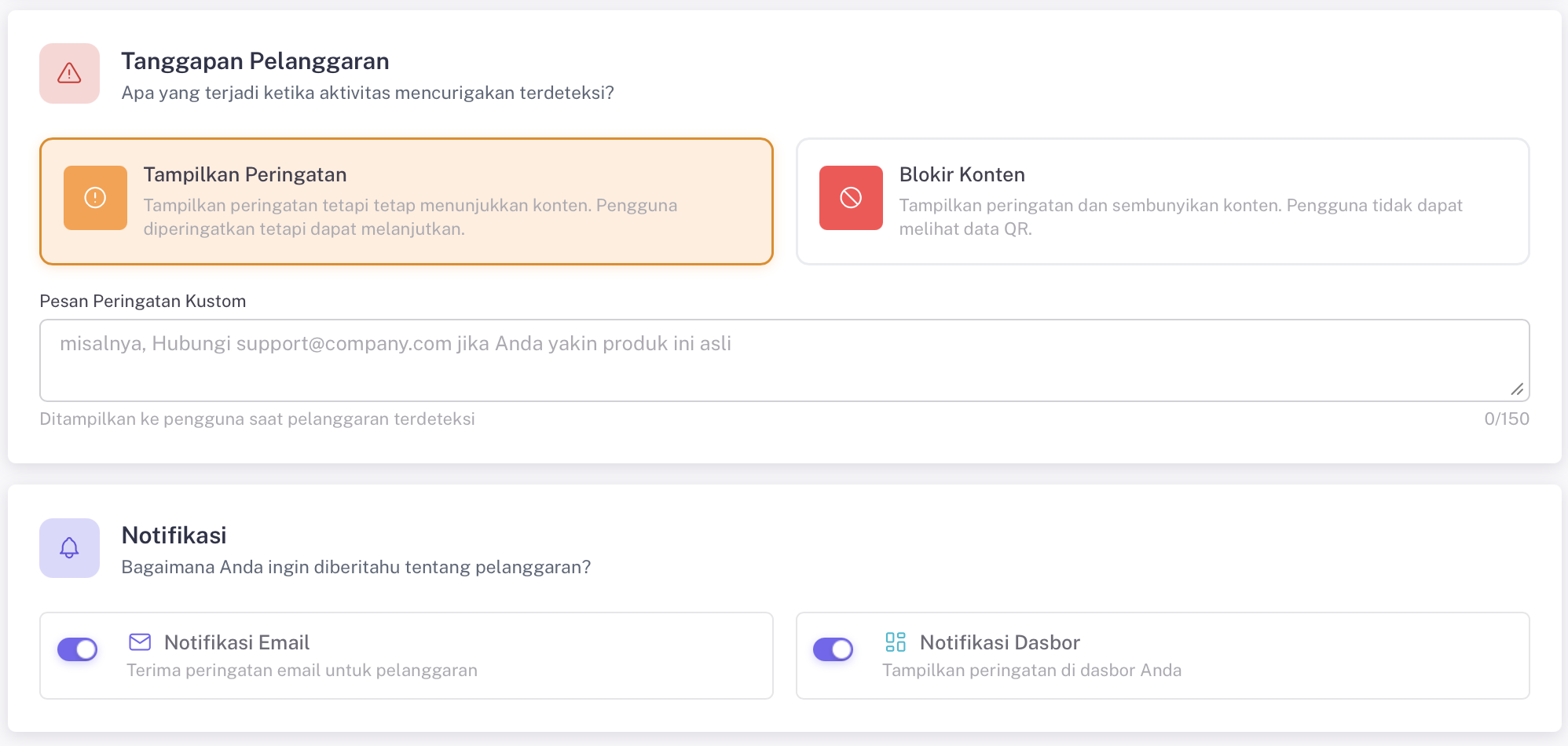The image size is (1568, 746).
Task: Click the envelope icon beside Notifikasi Email
Action: click(140, 642)
